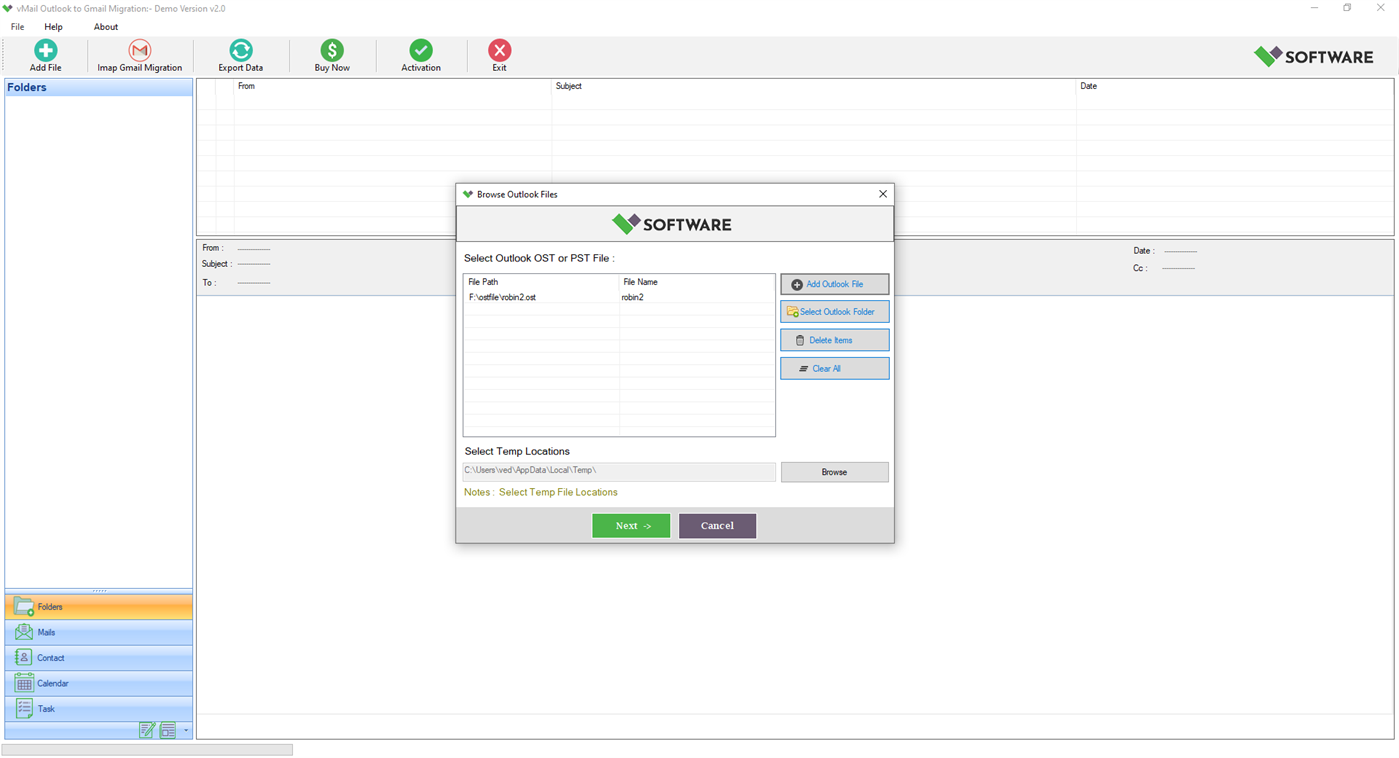Click the Select Outlook Folder icon button
The width and height of the screenshot is (1399, 758).
pos(793,311)
